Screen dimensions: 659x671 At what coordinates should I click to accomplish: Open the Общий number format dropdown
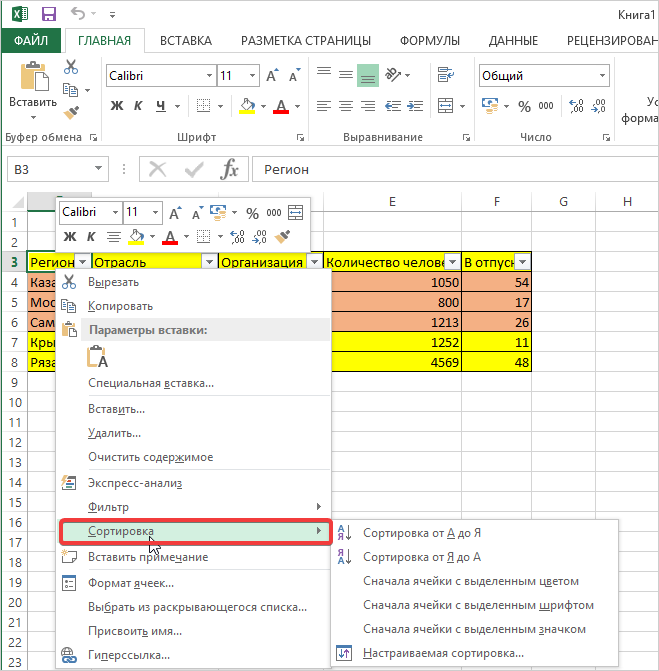coord(602,76)
